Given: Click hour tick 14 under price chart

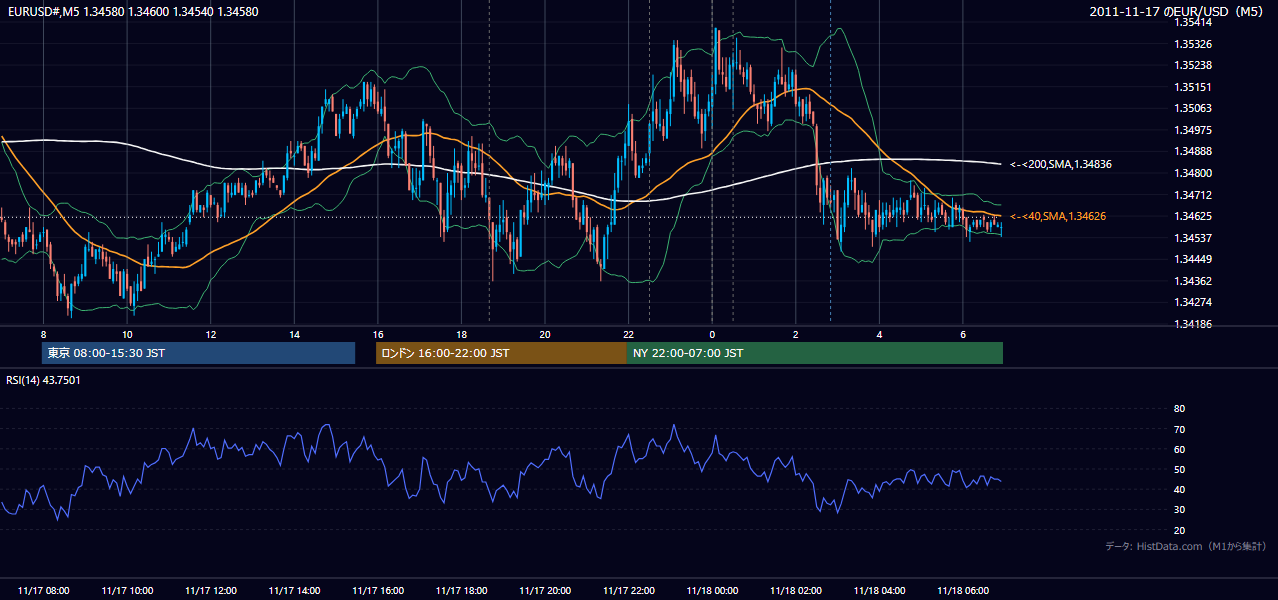Looking at the screenshot, I should pos(294,334).
